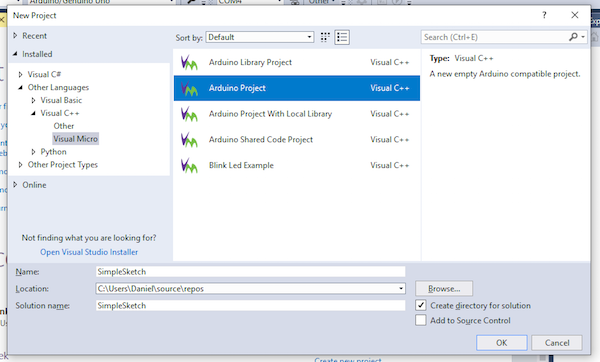Open the Location path dropdown
The height and width of the screenshot is (362, 600).
click(401, 288)
